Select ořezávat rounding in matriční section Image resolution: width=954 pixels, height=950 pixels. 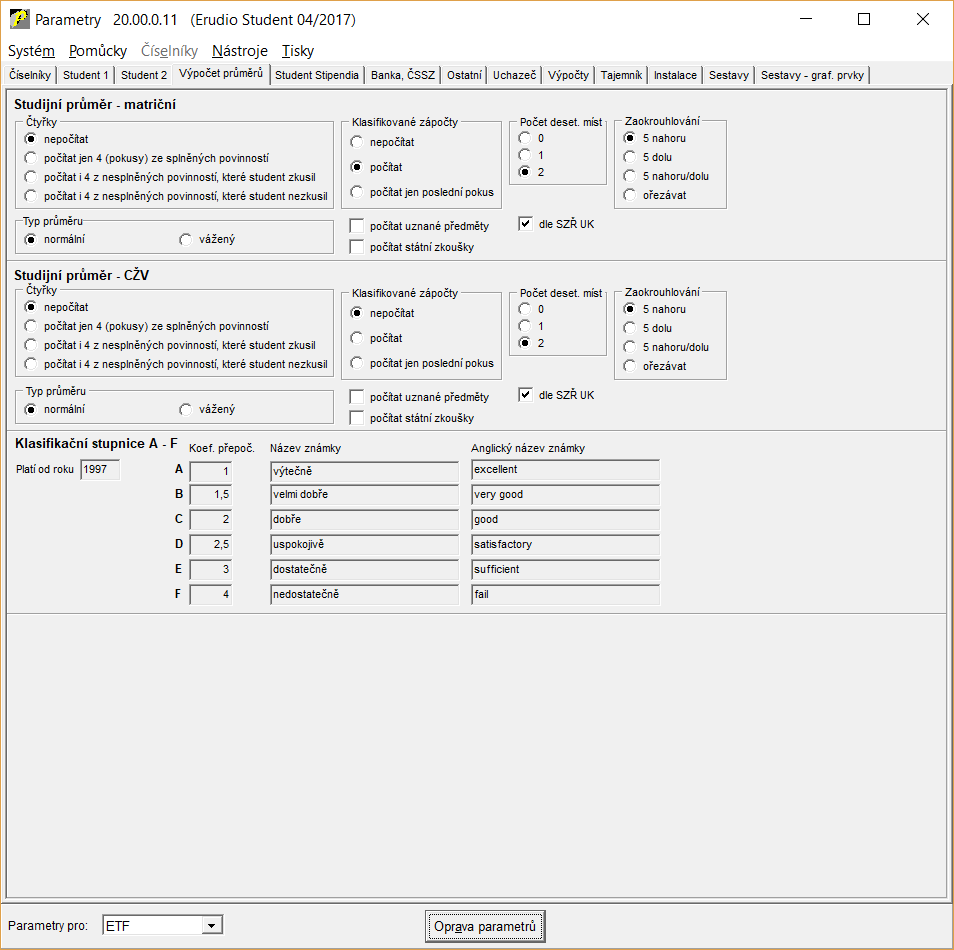pos(629,195)
